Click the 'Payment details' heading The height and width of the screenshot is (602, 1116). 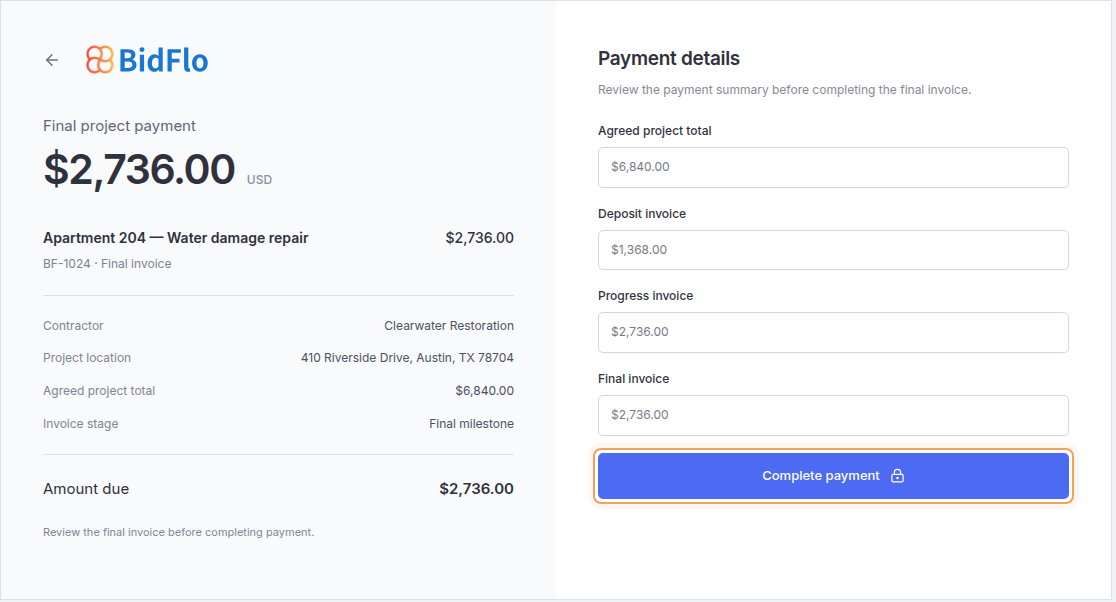pyautogui.click(x=668, y=58)
